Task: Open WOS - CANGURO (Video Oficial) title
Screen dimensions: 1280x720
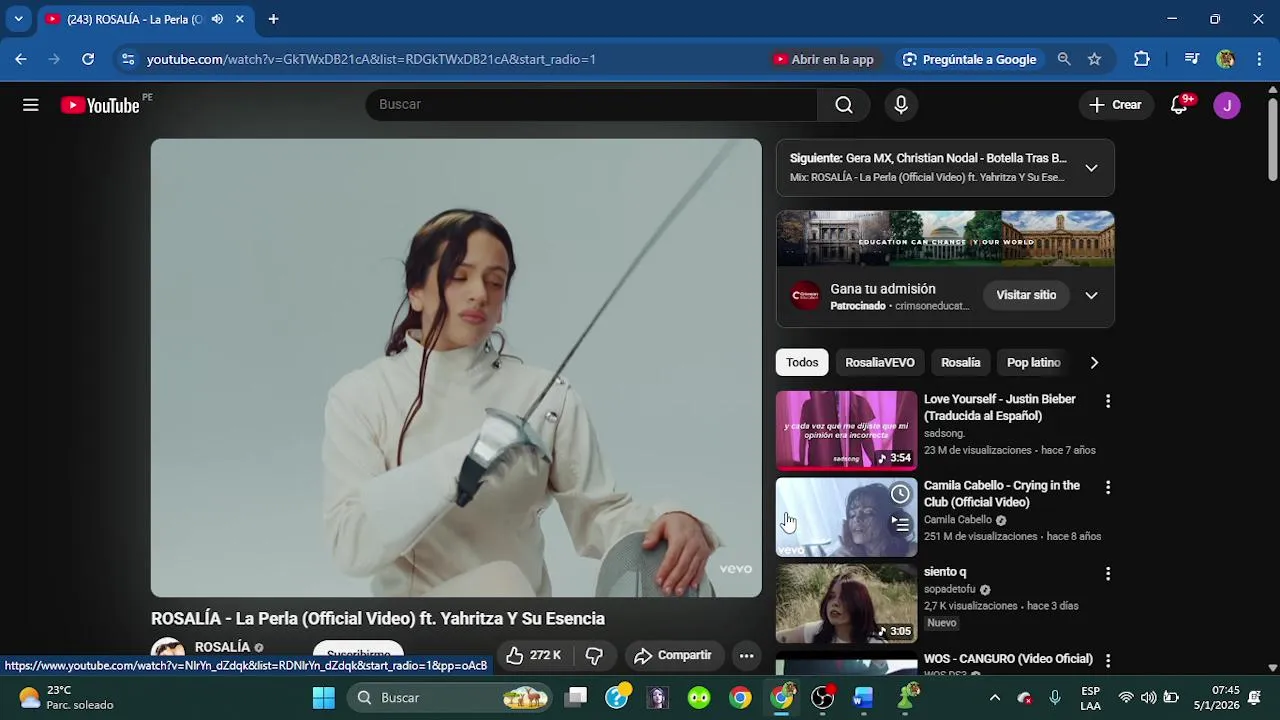Action: coord(1008,659)
